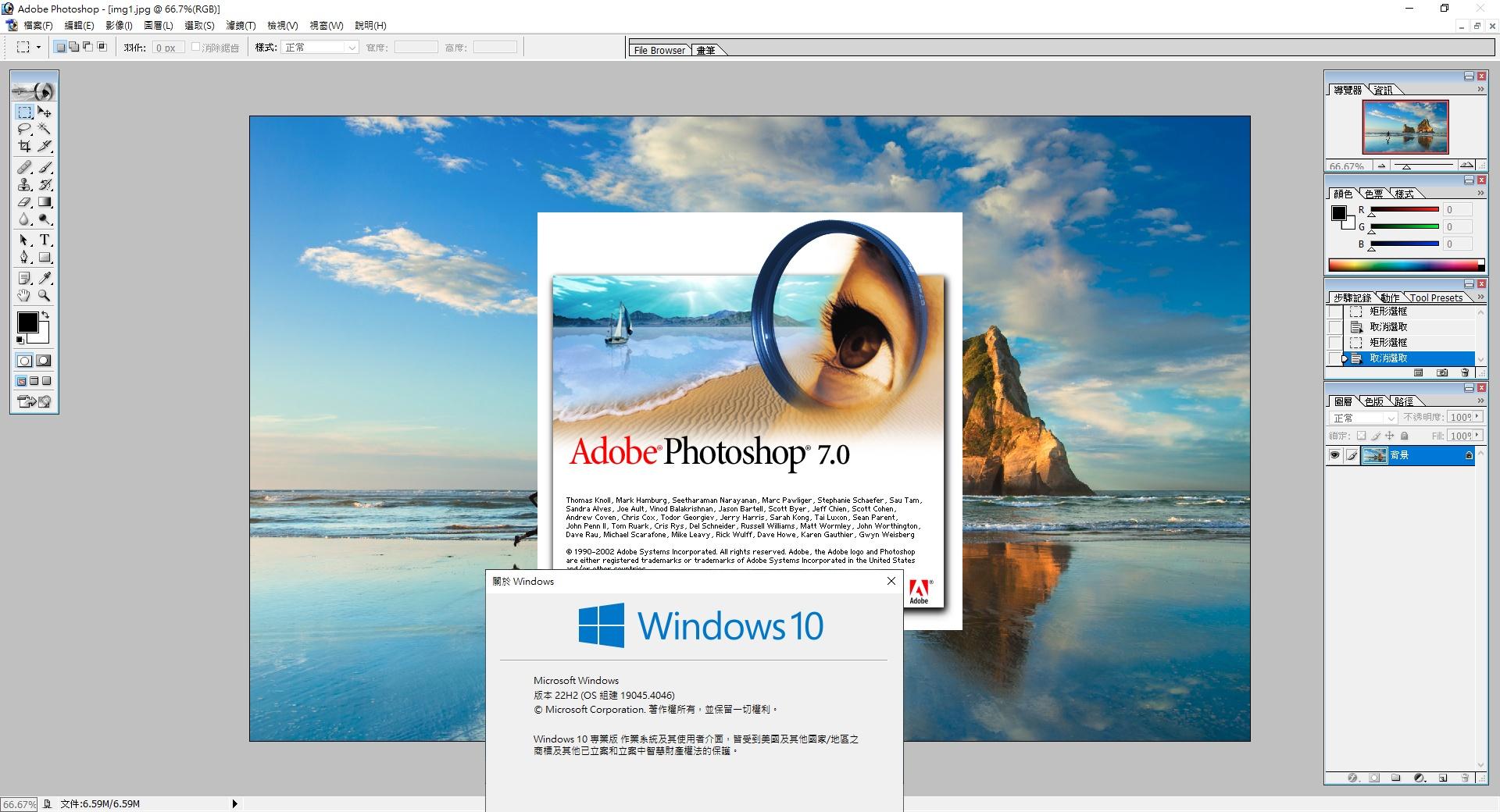Select the Rectangle shape tool
Viewport: 1500px width, 812px height.
pyautogui.click(x=45, y=257)
